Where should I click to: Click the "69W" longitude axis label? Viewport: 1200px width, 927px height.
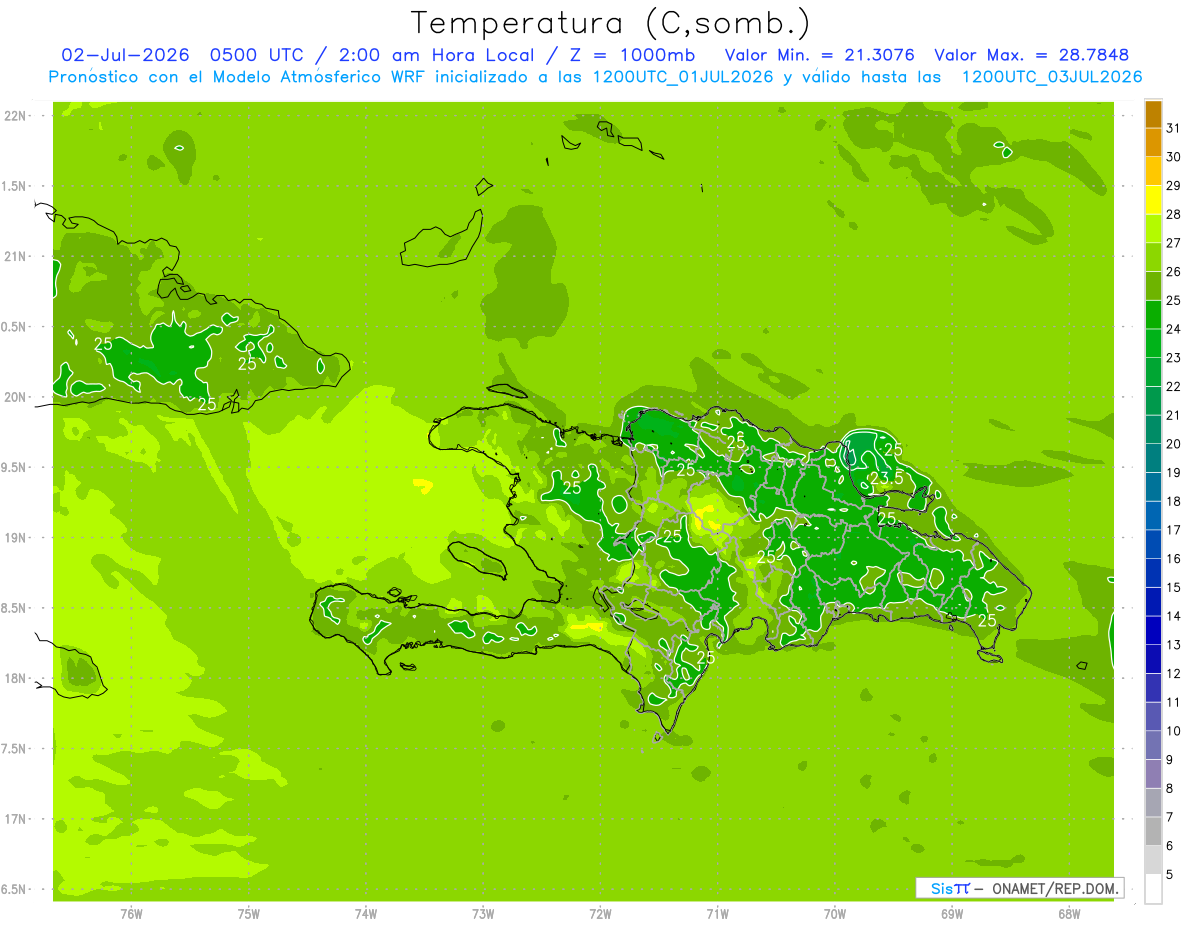point(951,913)
